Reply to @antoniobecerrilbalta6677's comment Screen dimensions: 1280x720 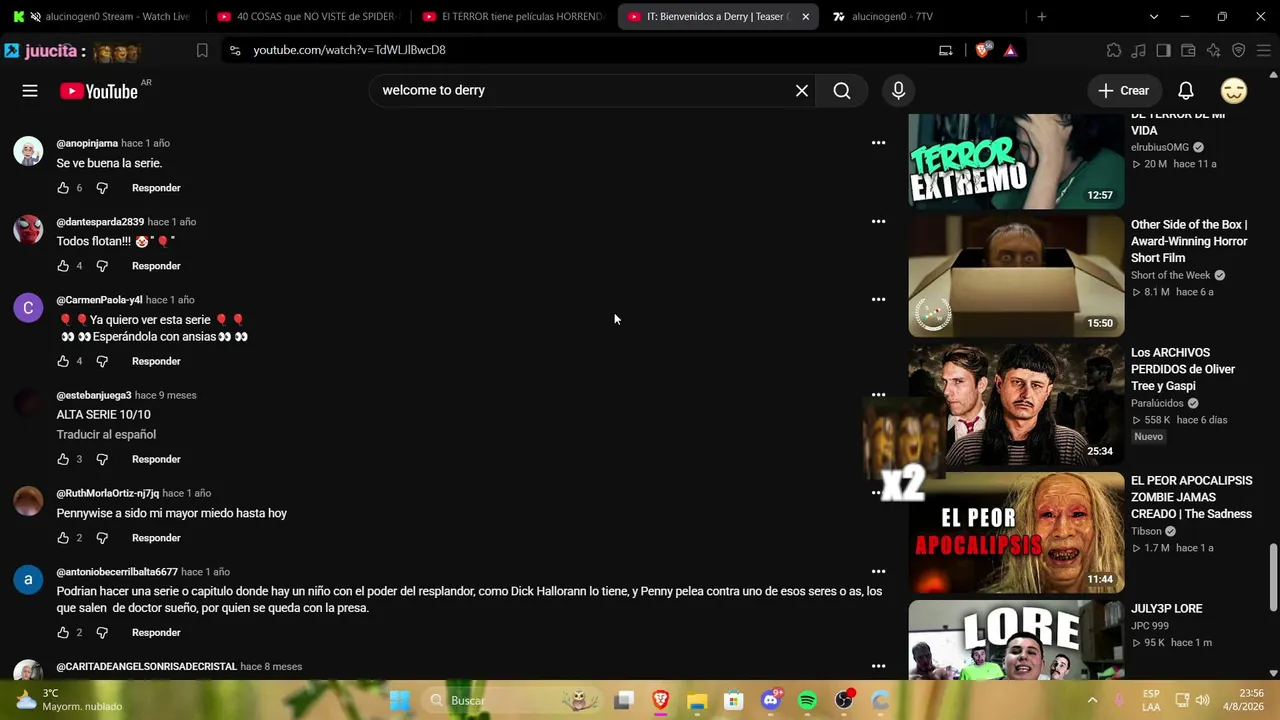(x=156, y=633)
